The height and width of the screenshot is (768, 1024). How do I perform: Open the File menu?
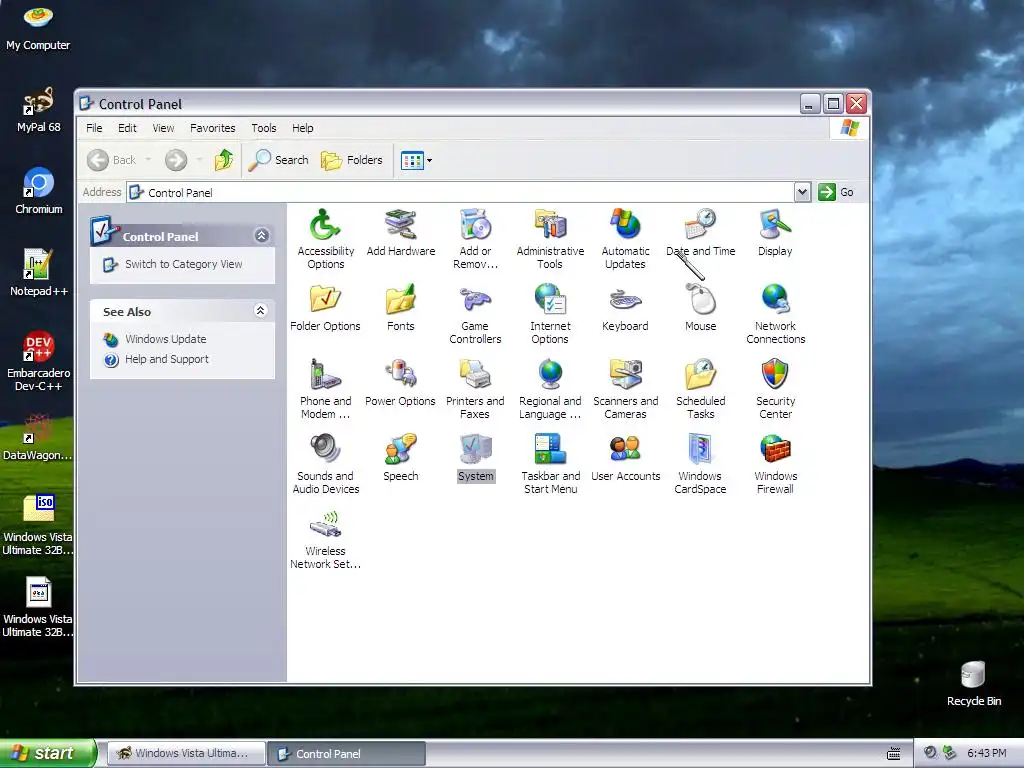pos(94,128)
